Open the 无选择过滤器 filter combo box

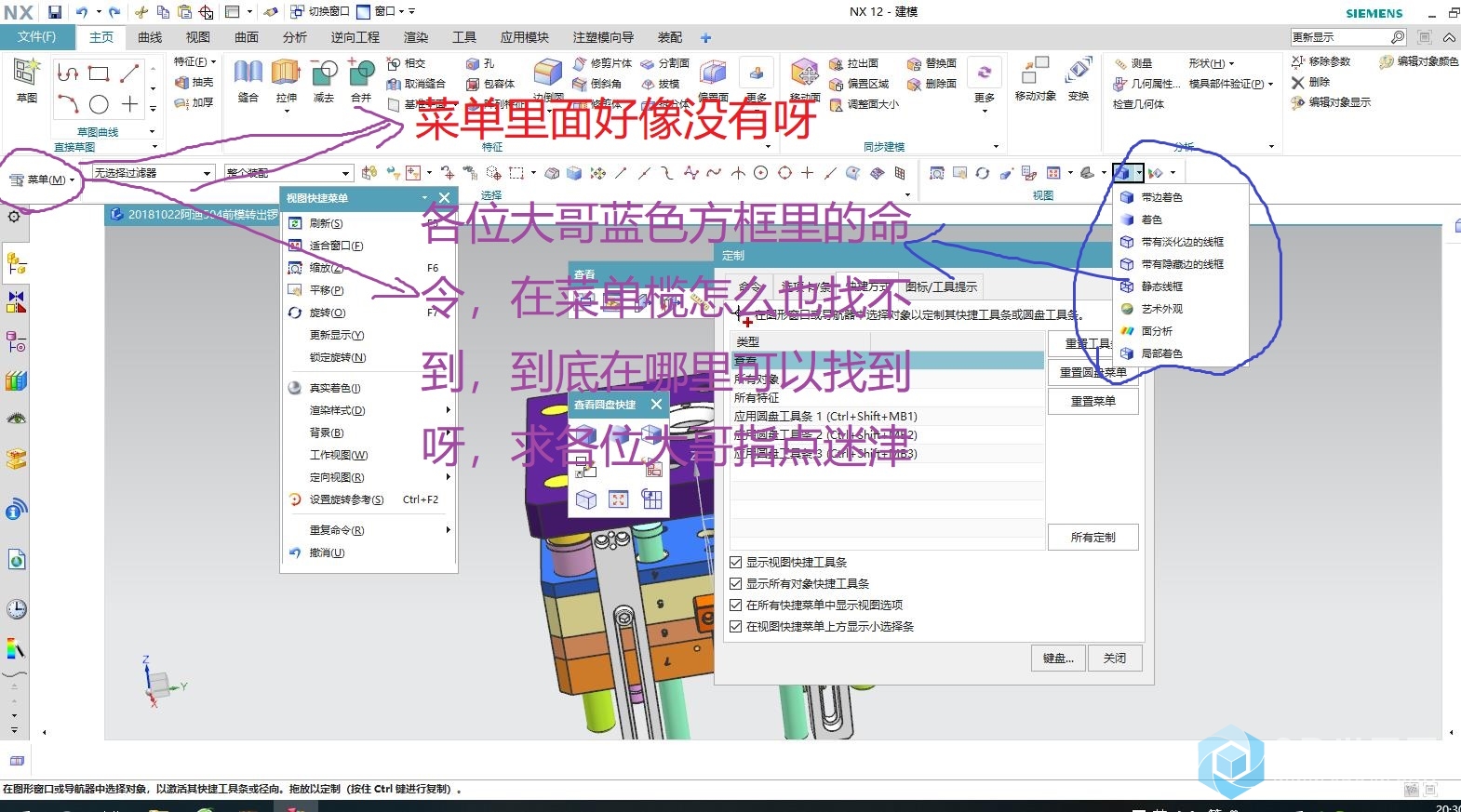click(x=154, y=173)
